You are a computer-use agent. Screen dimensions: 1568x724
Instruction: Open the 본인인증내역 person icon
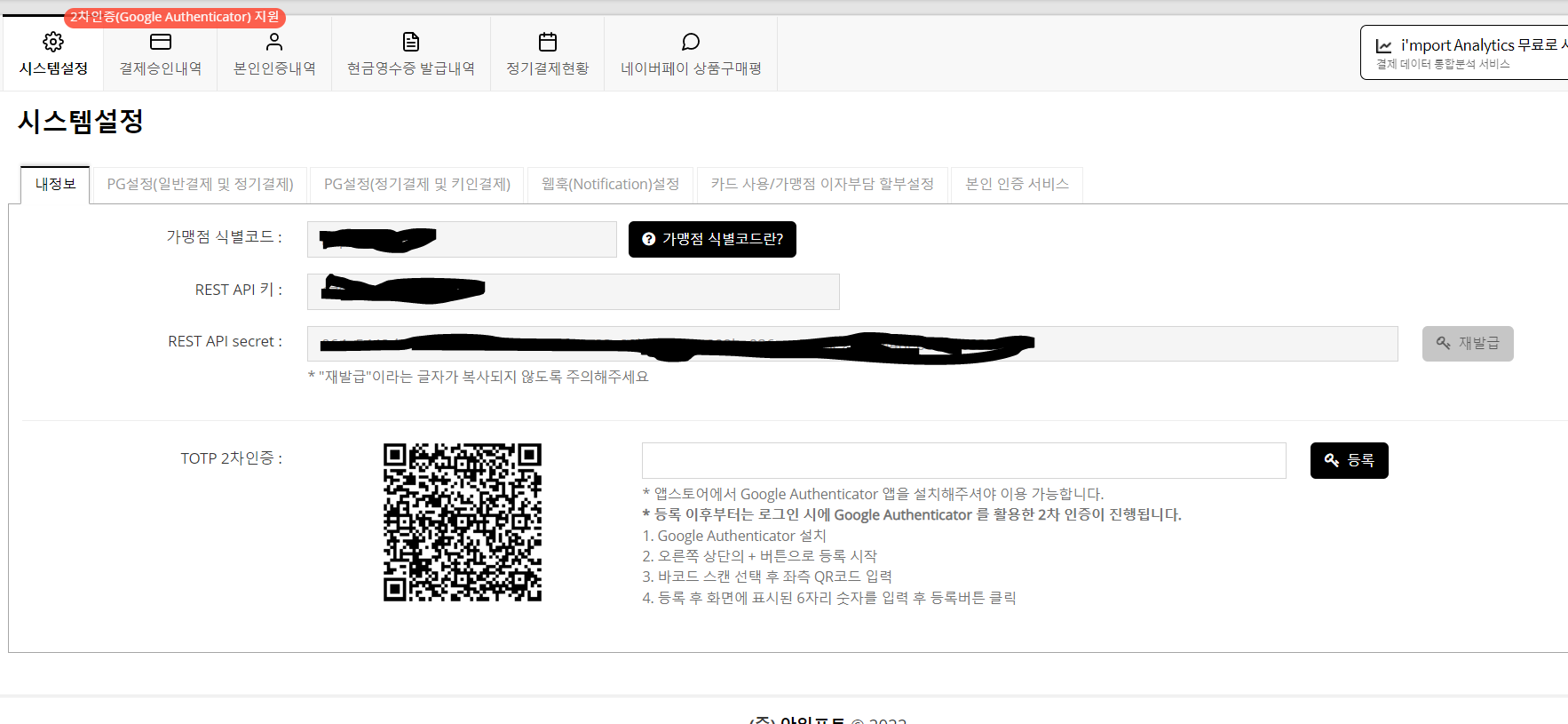pos(274,42)
